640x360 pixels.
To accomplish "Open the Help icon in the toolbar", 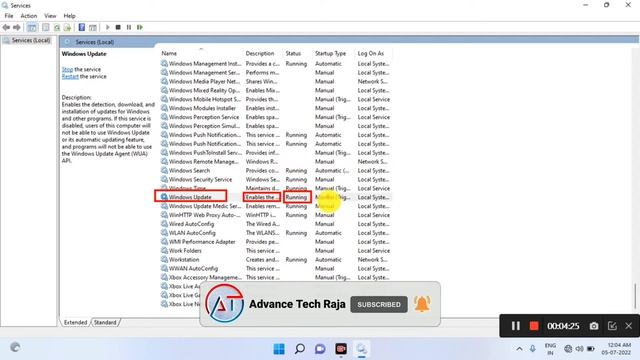I will click(82, 27).
